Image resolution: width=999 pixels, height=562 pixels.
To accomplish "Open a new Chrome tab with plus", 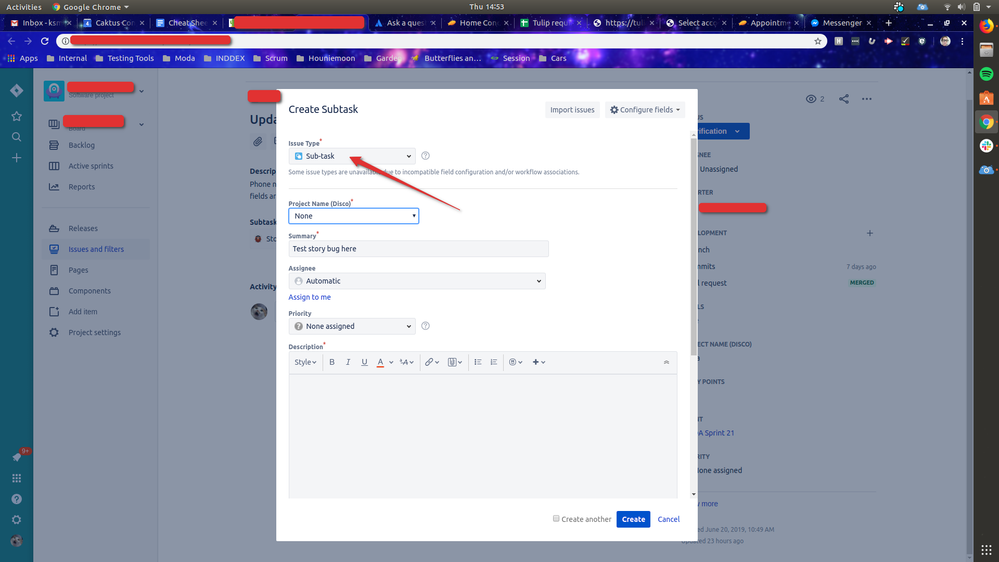I will (888, 22).
